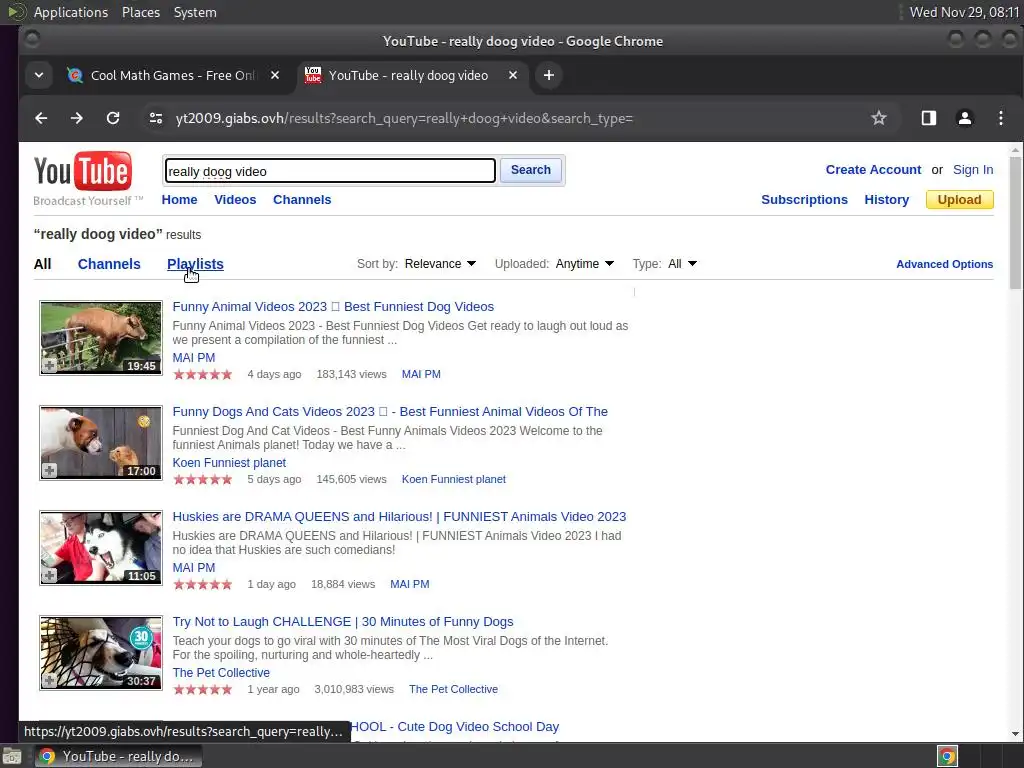The height and width of the screenshot is (768, 1024).
Task: Click Chrome icon in bottom-right panel tray
Action: pos(948,756)
